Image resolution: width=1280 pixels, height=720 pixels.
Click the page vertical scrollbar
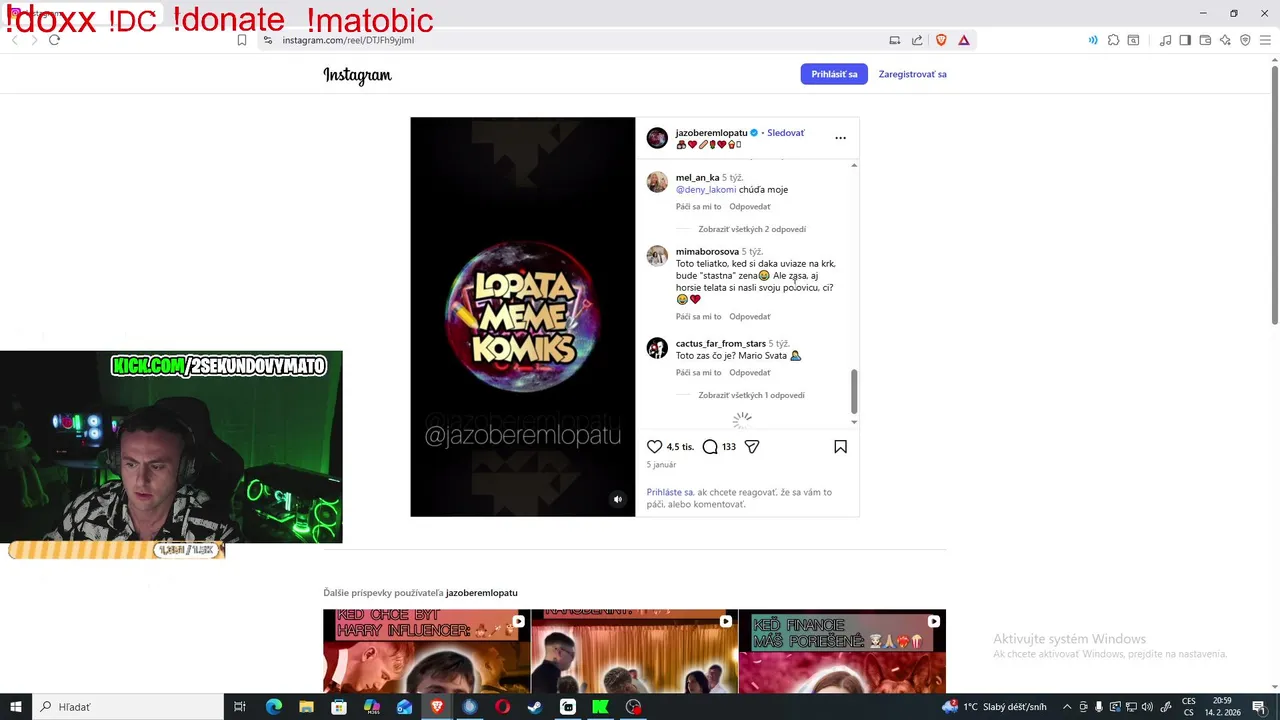point(1274,194)
